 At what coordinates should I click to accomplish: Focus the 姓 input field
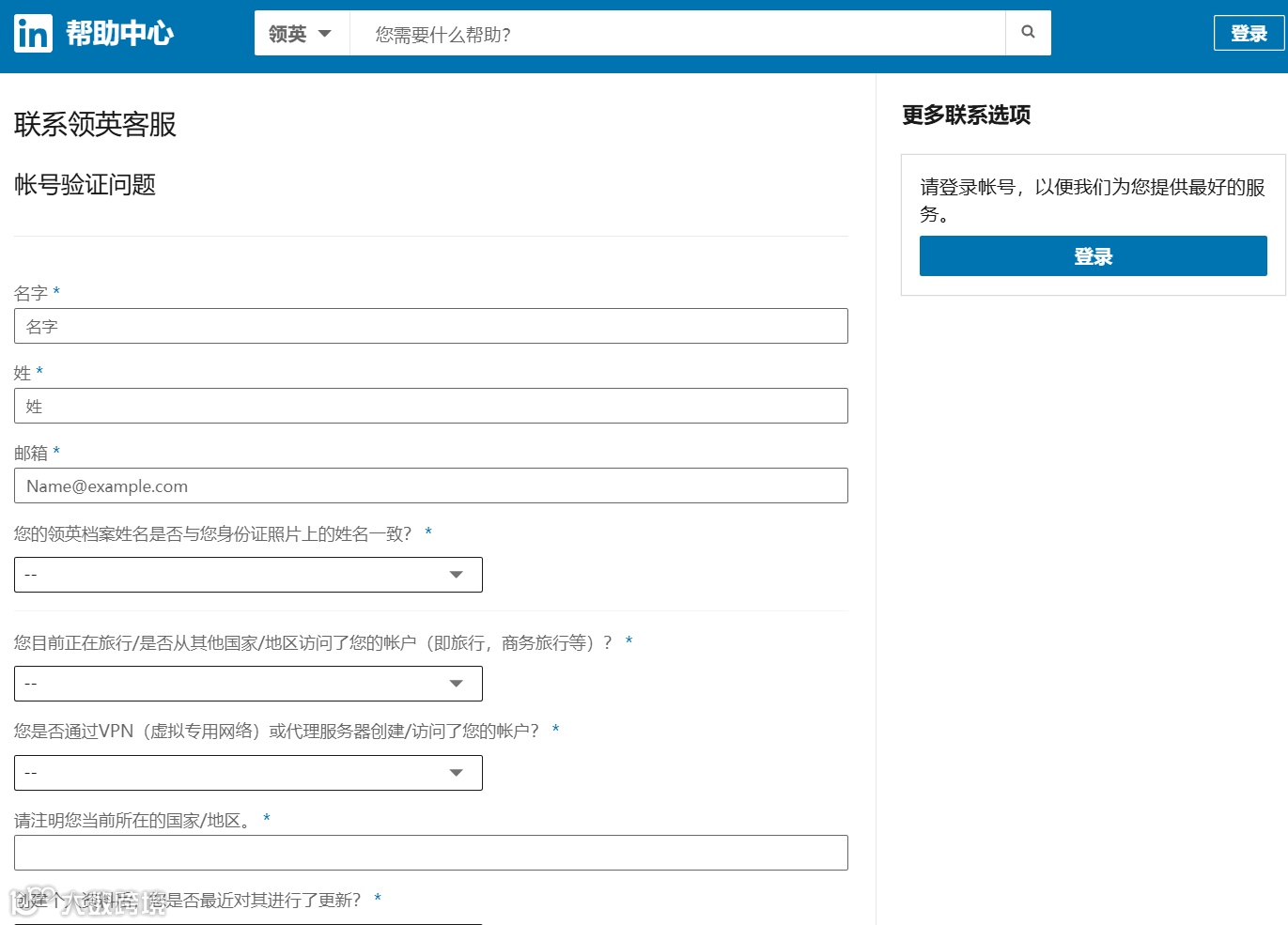431,406
